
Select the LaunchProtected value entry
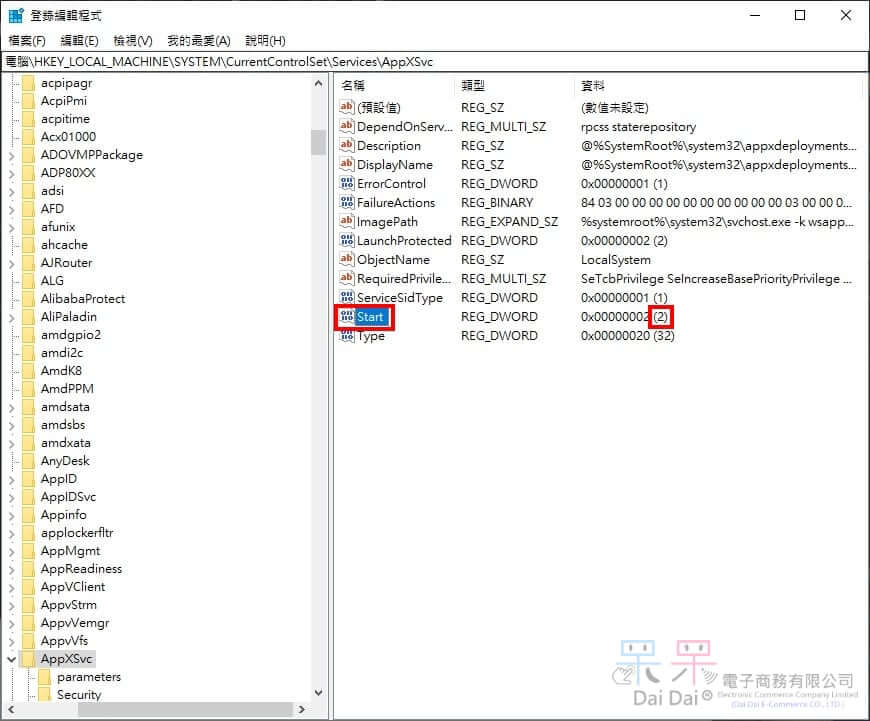pos(404,241)
